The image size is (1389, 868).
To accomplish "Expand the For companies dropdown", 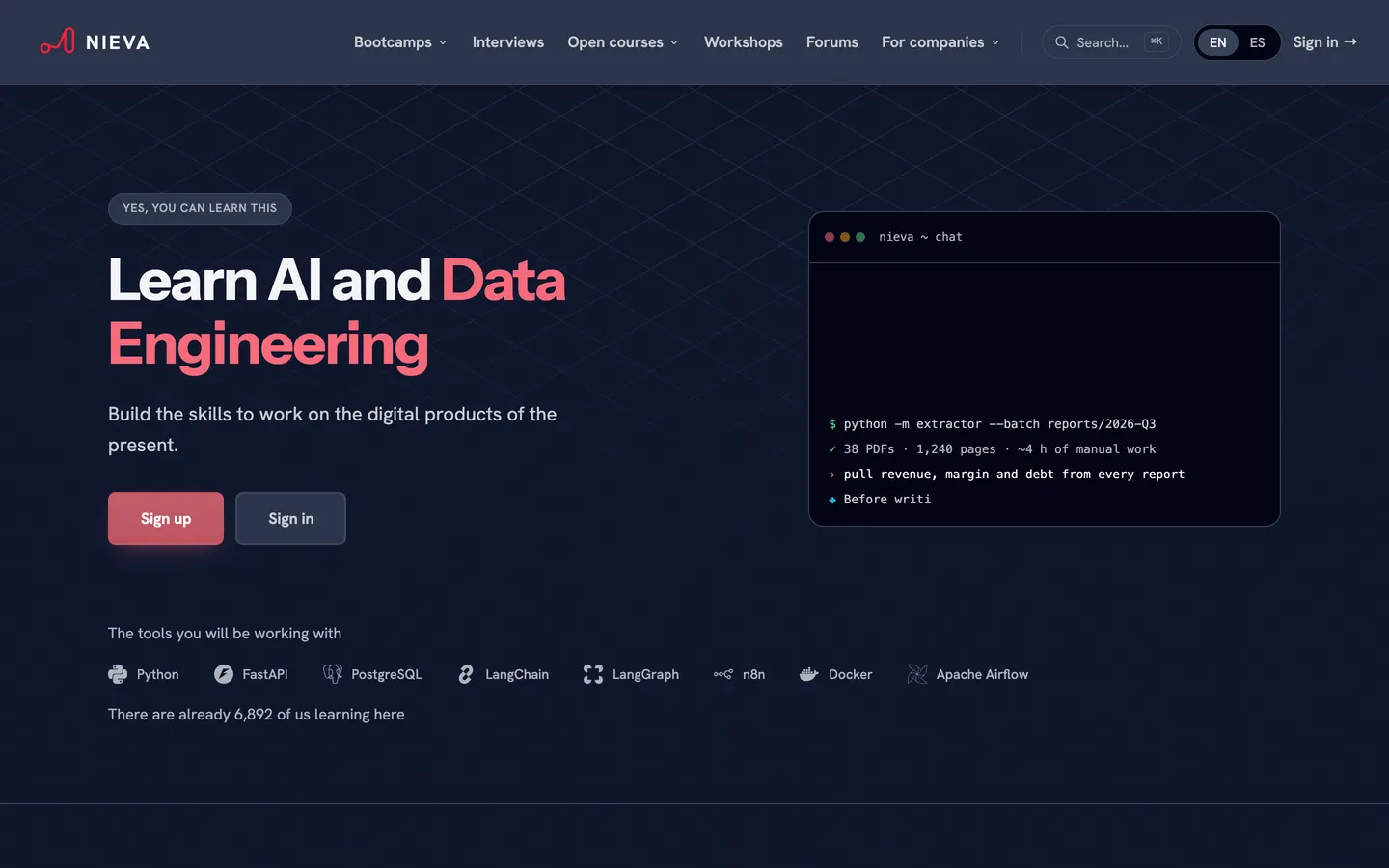I will click(940, 42).
